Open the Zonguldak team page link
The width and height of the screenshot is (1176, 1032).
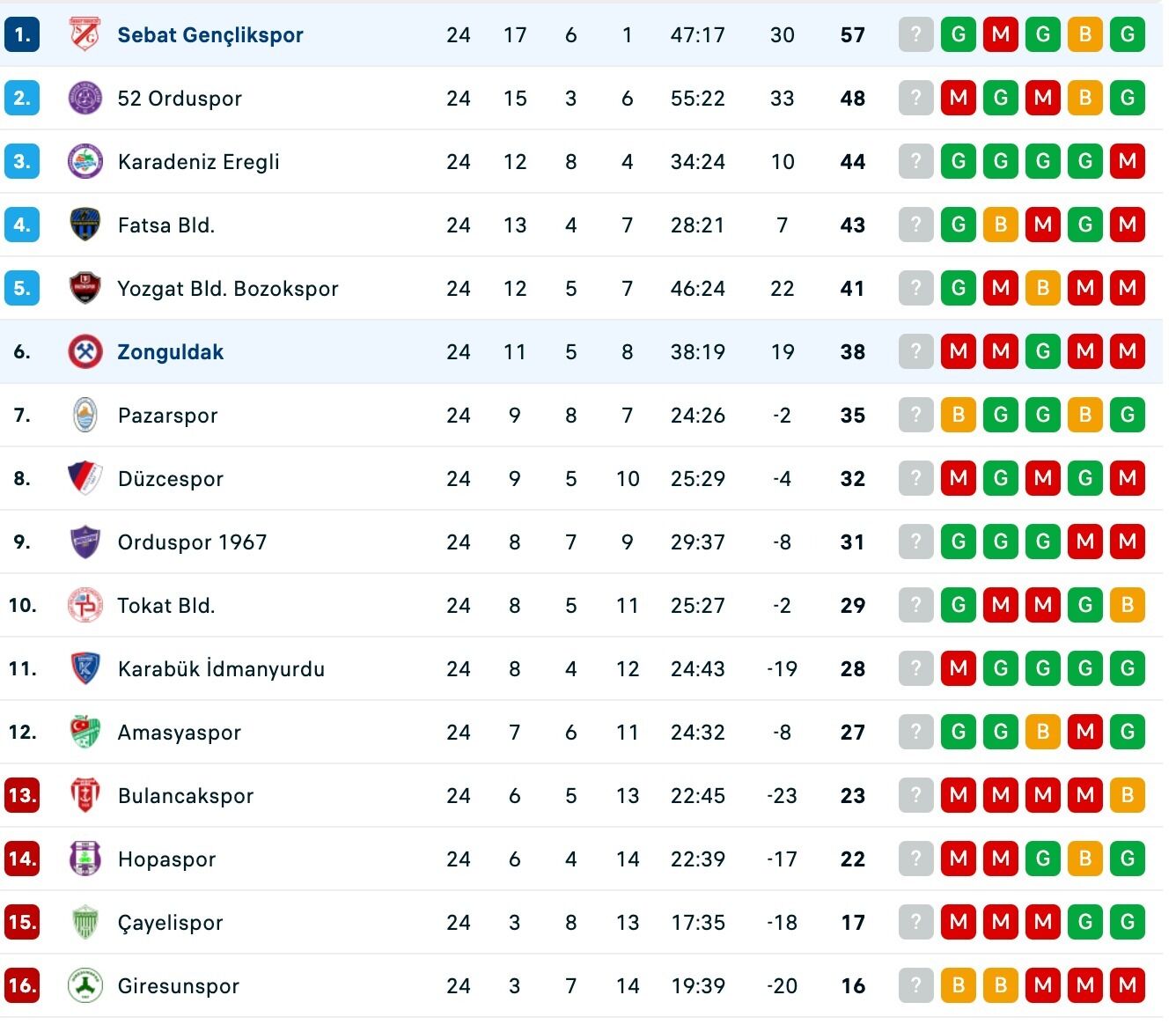coord(171,352)
